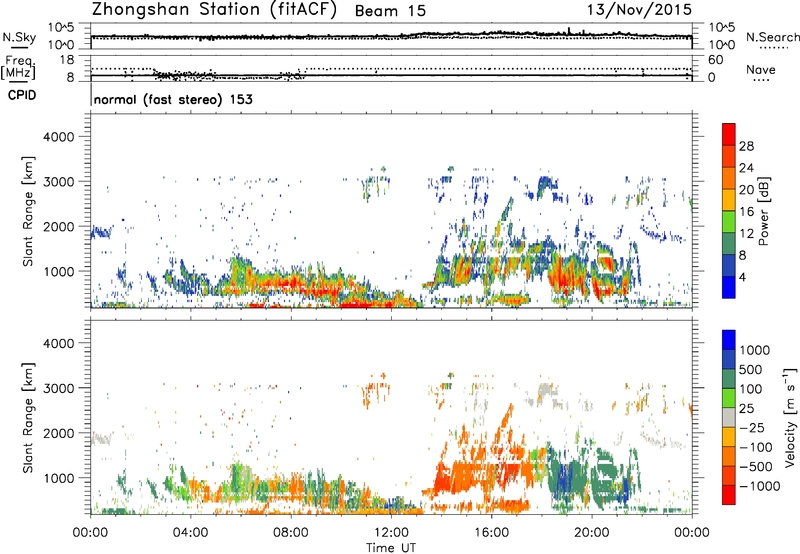Click the "-100" velocity scale value
800x554 pixels.
757,447
